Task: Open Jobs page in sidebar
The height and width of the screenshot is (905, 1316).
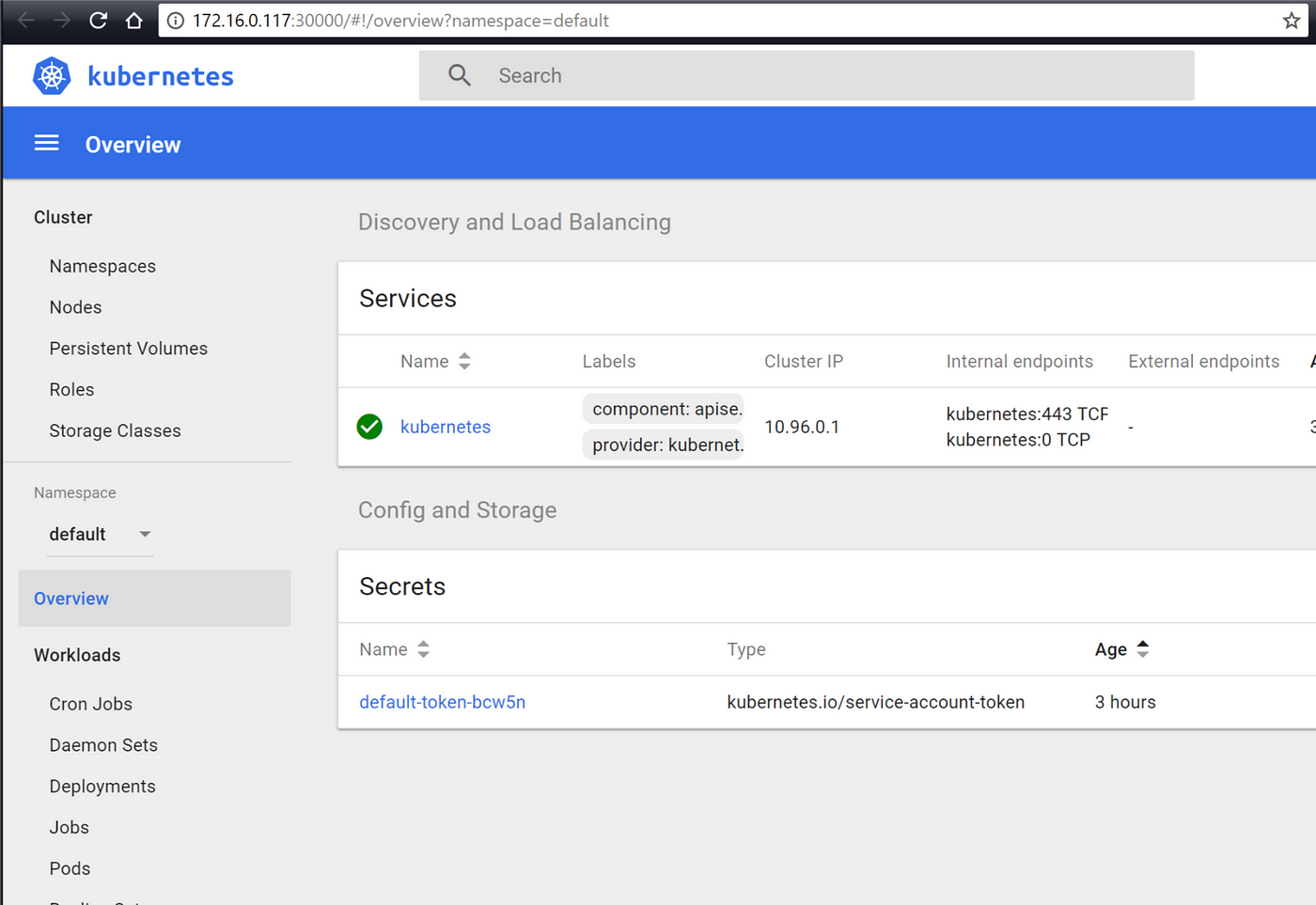Action: point(70,828)
